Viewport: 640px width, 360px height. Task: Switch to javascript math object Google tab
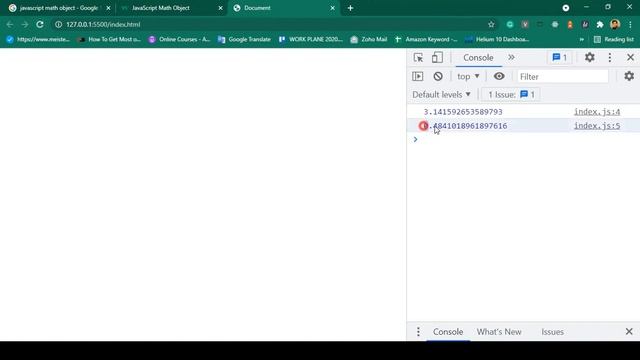point(58,8)
